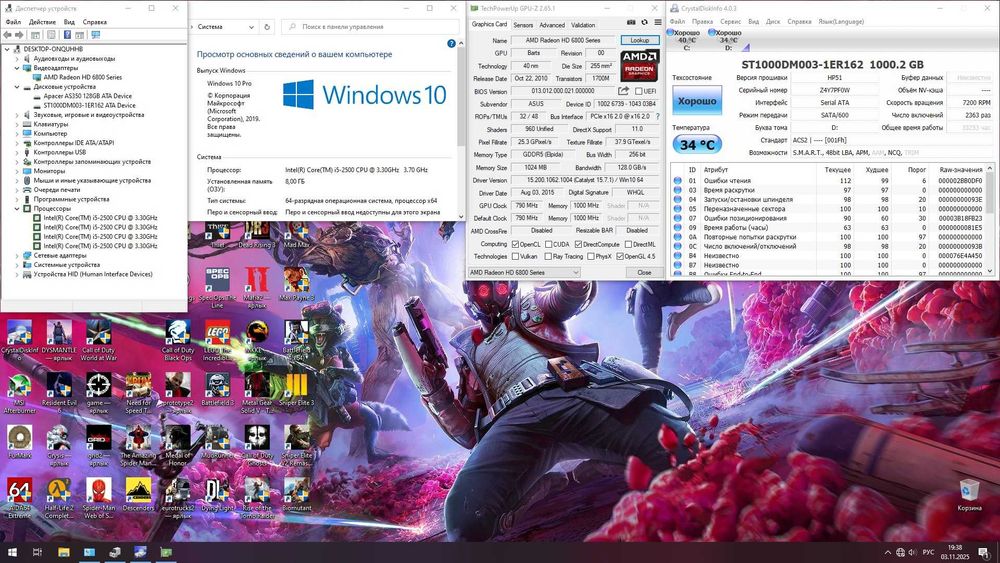Click the GPU-Z refresh icon

point(644,22)
